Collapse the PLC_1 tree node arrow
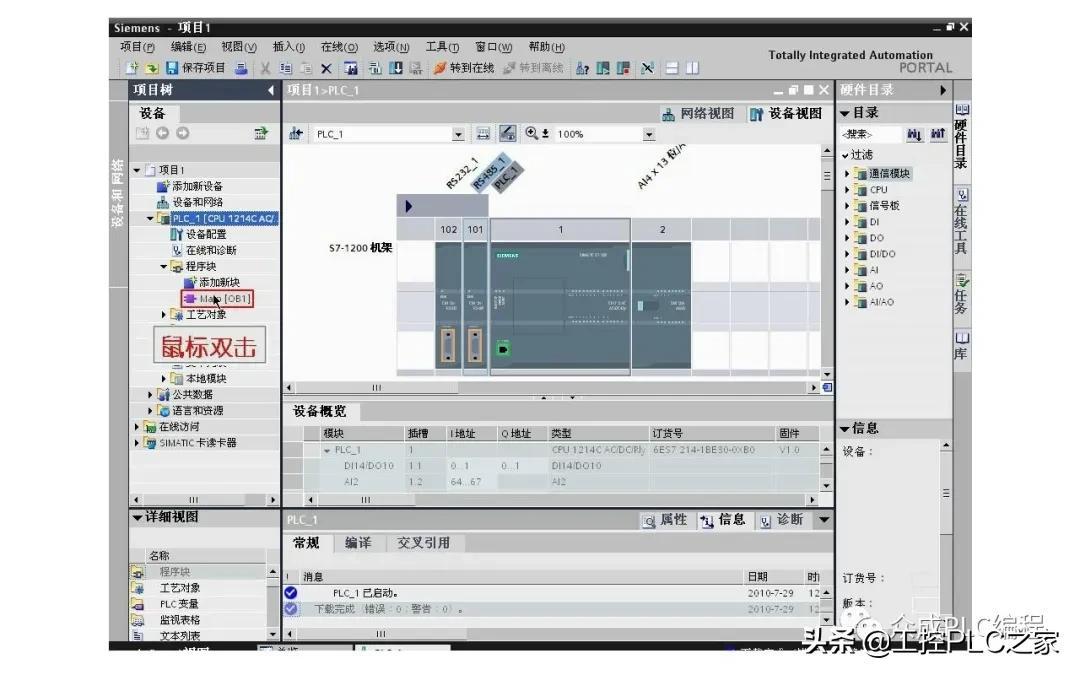Screen dimensions: 1080x675 150,218
